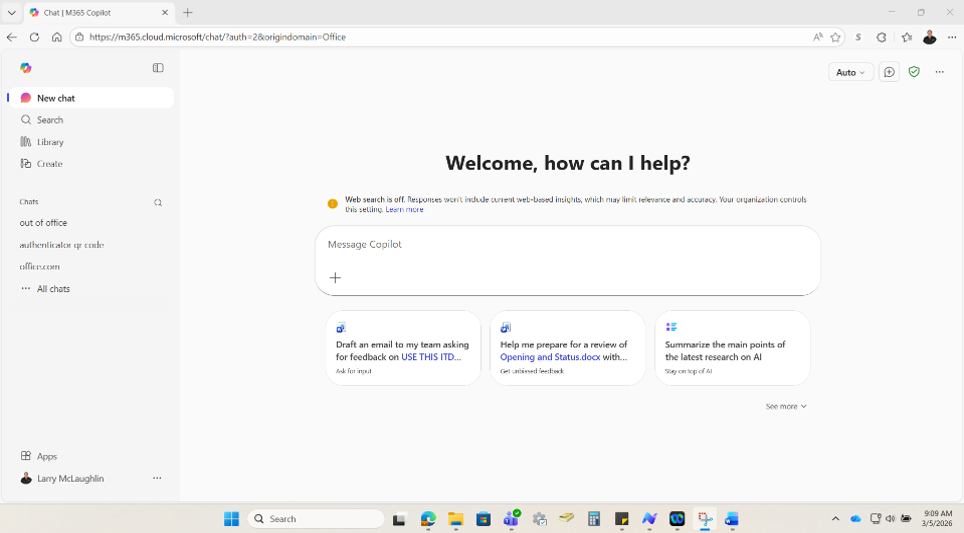Open Word from the taskbar
Image resolution: width=964 pixels, height=533 pixels.
point(732,519)
